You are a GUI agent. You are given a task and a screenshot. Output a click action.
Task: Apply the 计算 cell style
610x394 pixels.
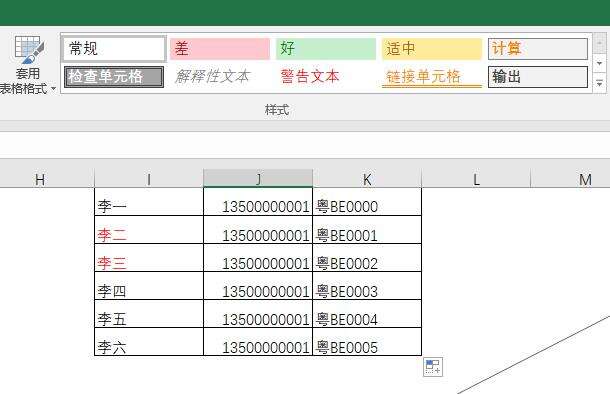[x=538, y=49]
